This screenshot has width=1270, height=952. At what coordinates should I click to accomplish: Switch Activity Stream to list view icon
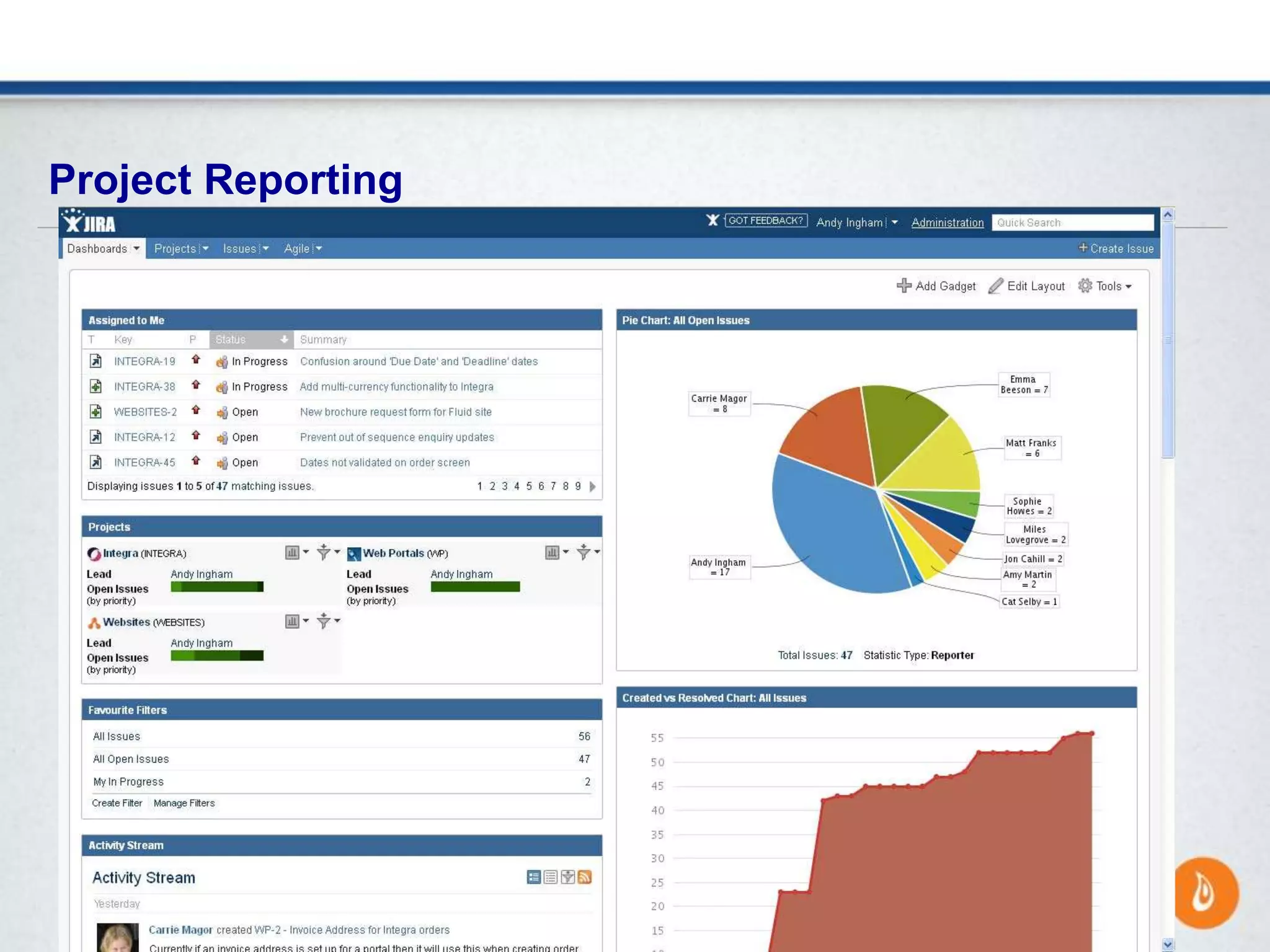[x=551, y=877]
